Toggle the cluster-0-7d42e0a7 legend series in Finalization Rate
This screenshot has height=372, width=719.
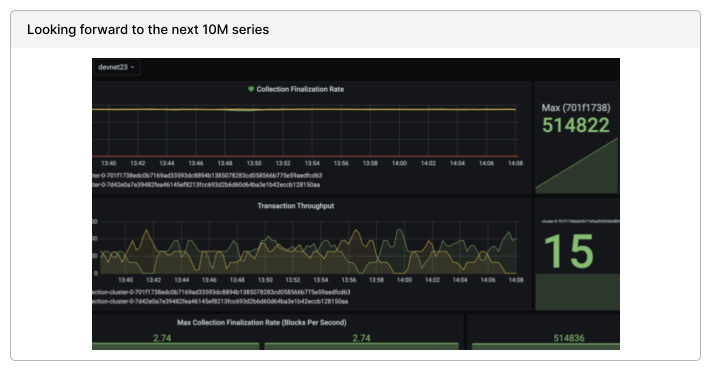click(206, 185)
